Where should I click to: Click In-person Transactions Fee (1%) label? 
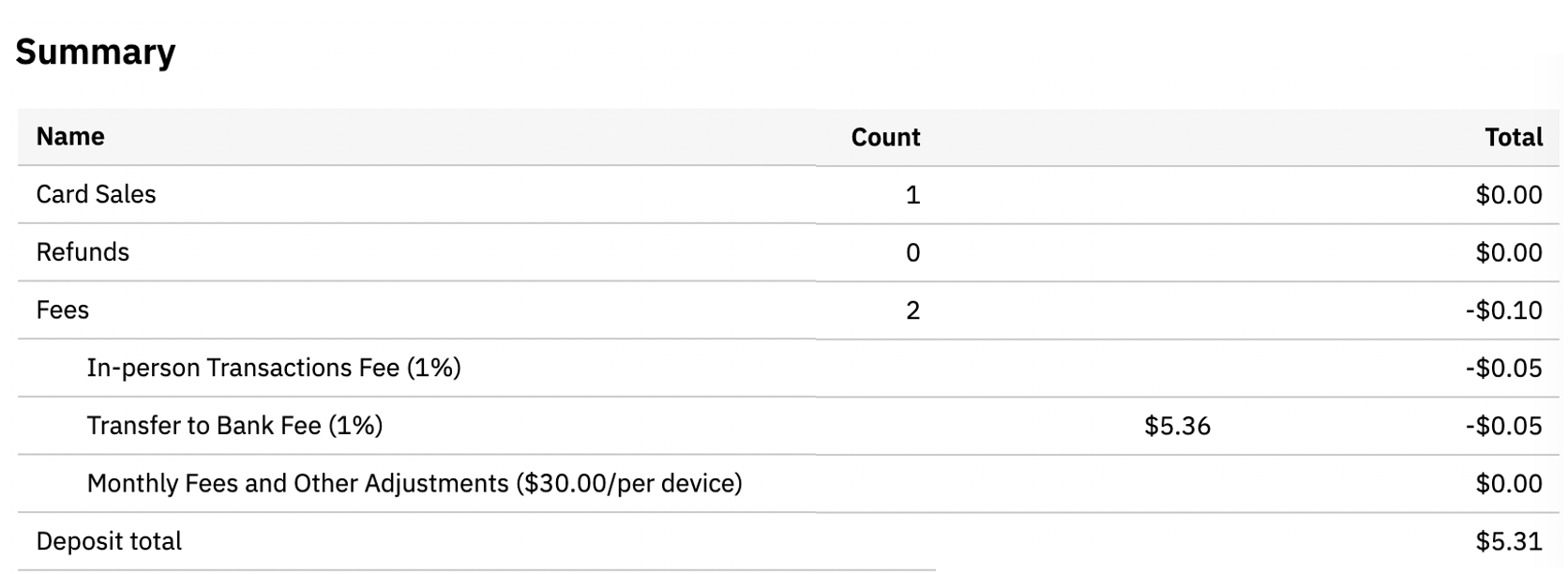[274, 368]
